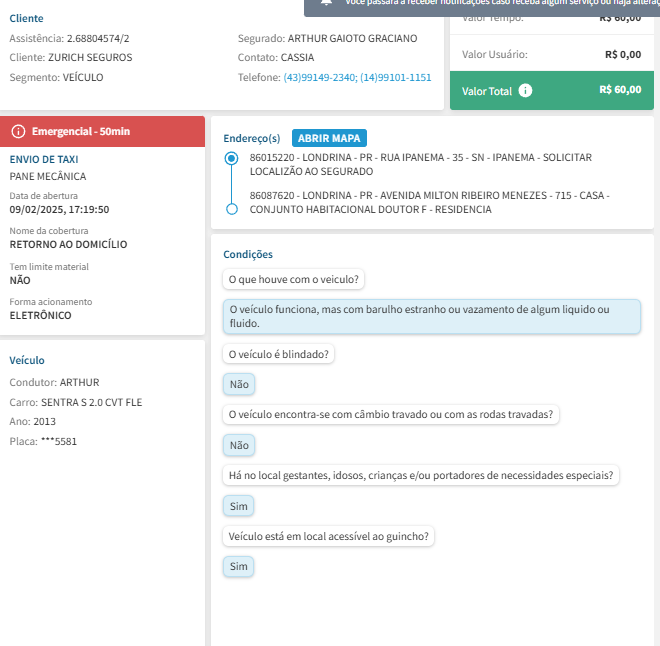Image resolution: width=660 pixels, height=646 pixels.
Task: Click the Emergencial alert circle icon
Action: tap(18, 131)
